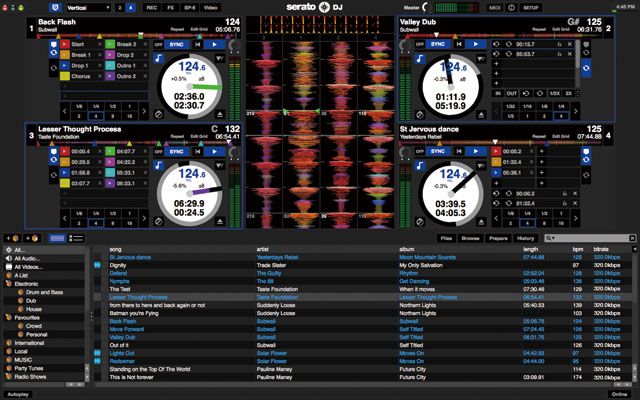Click the Autoplay button

pyautogui.click(x=18, y=394)
